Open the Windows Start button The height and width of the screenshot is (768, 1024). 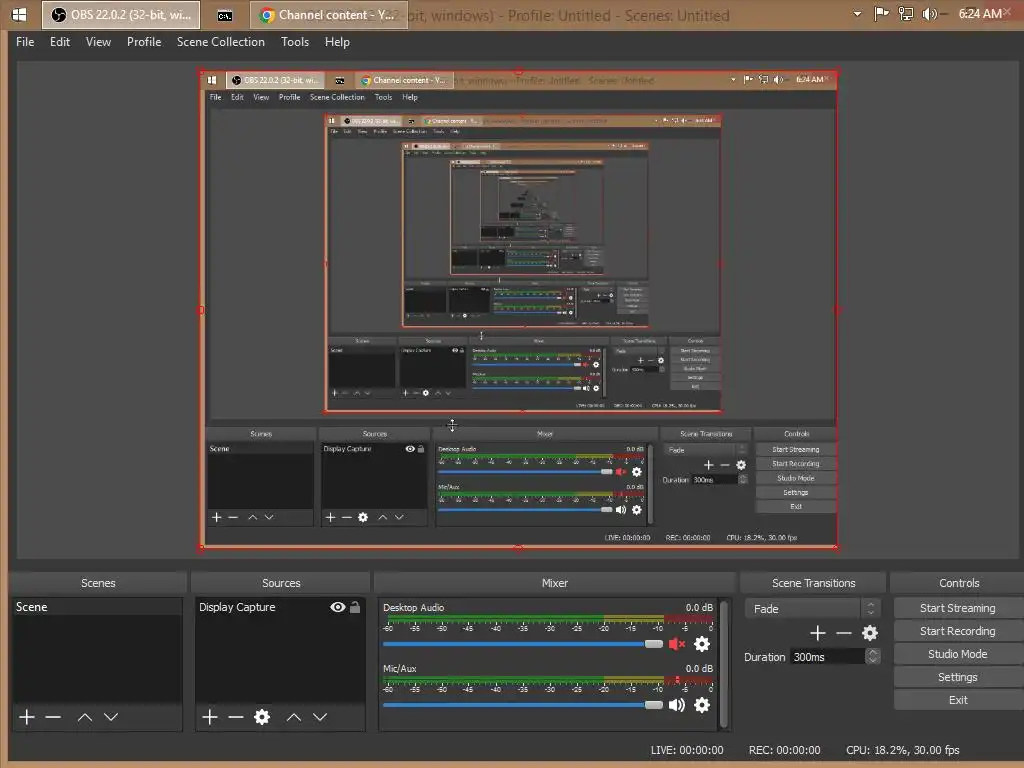[x=19, y=14]
